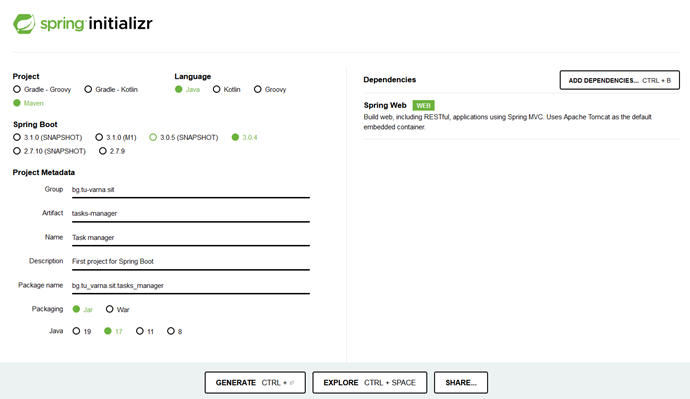
Task: Select Java version 11
Action: [x=145, y=331]
